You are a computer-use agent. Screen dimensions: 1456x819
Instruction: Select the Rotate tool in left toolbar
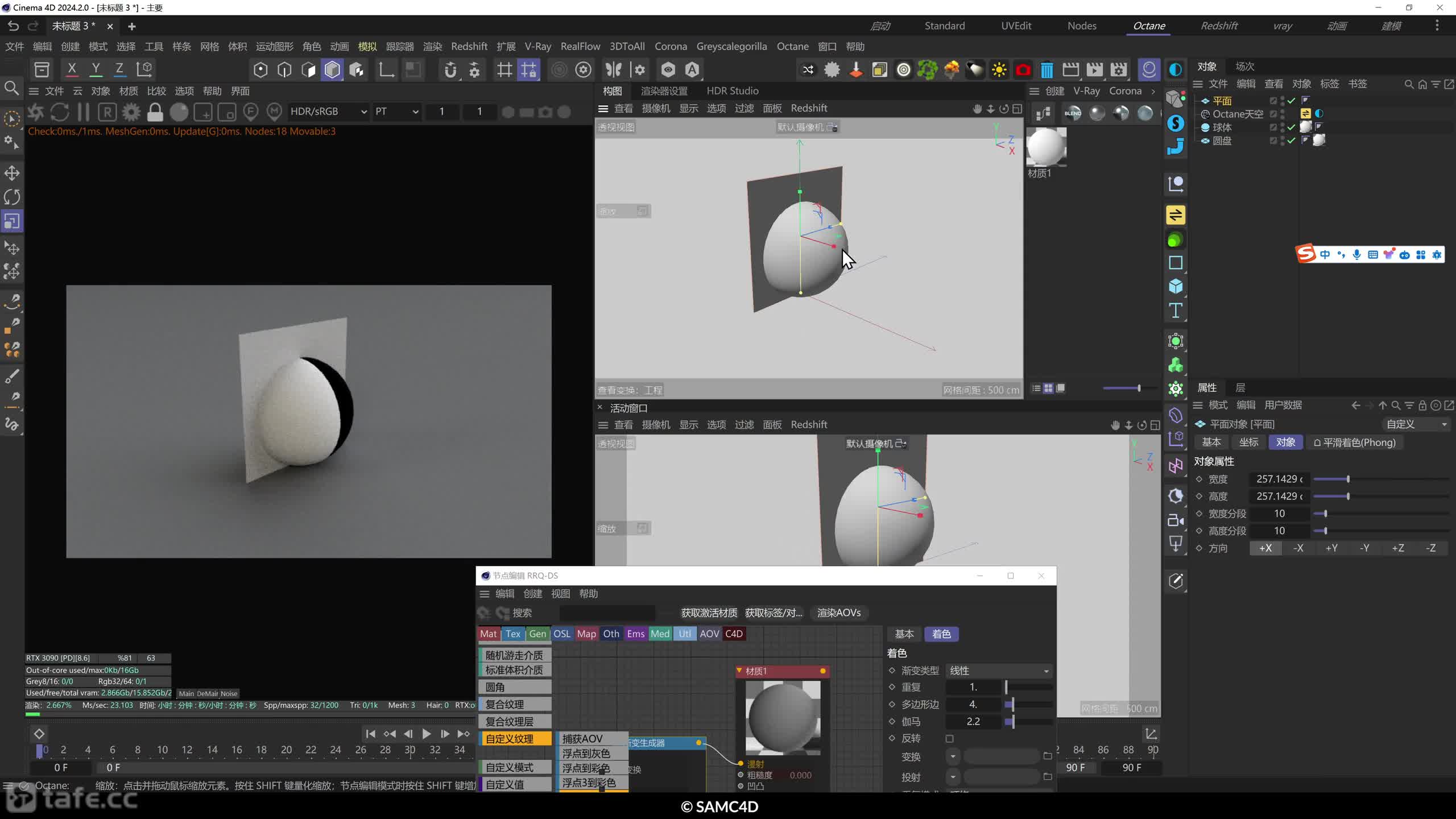pos(12,197)
